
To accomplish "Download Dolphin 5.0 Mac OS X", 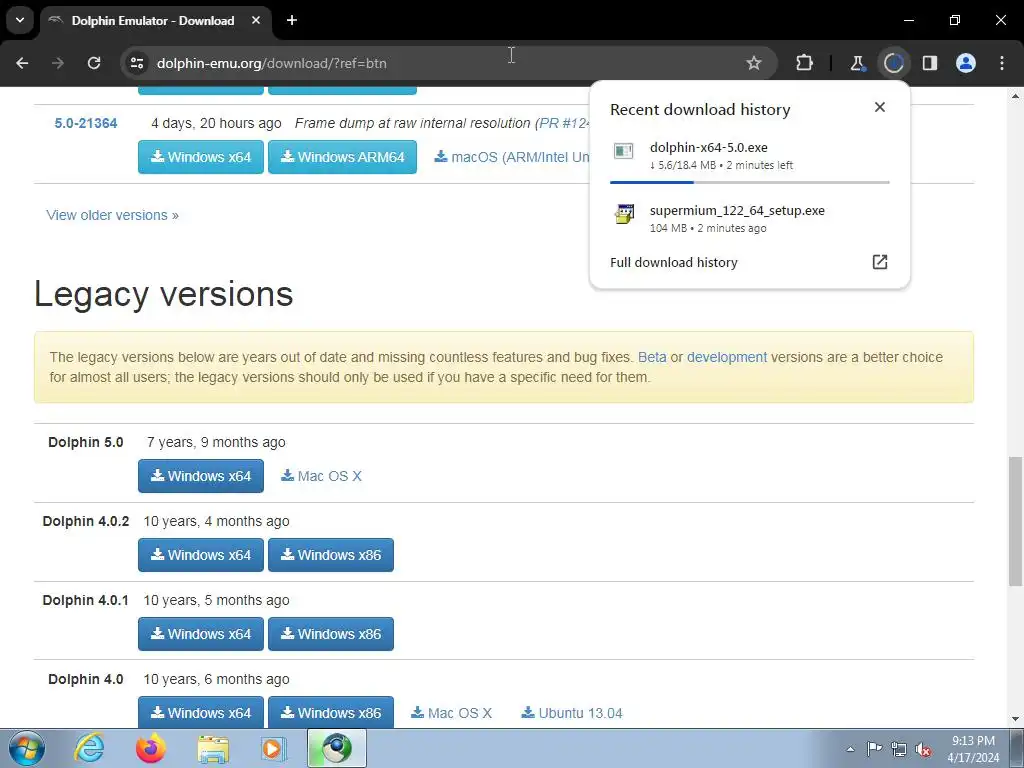I will pos(321,476).
